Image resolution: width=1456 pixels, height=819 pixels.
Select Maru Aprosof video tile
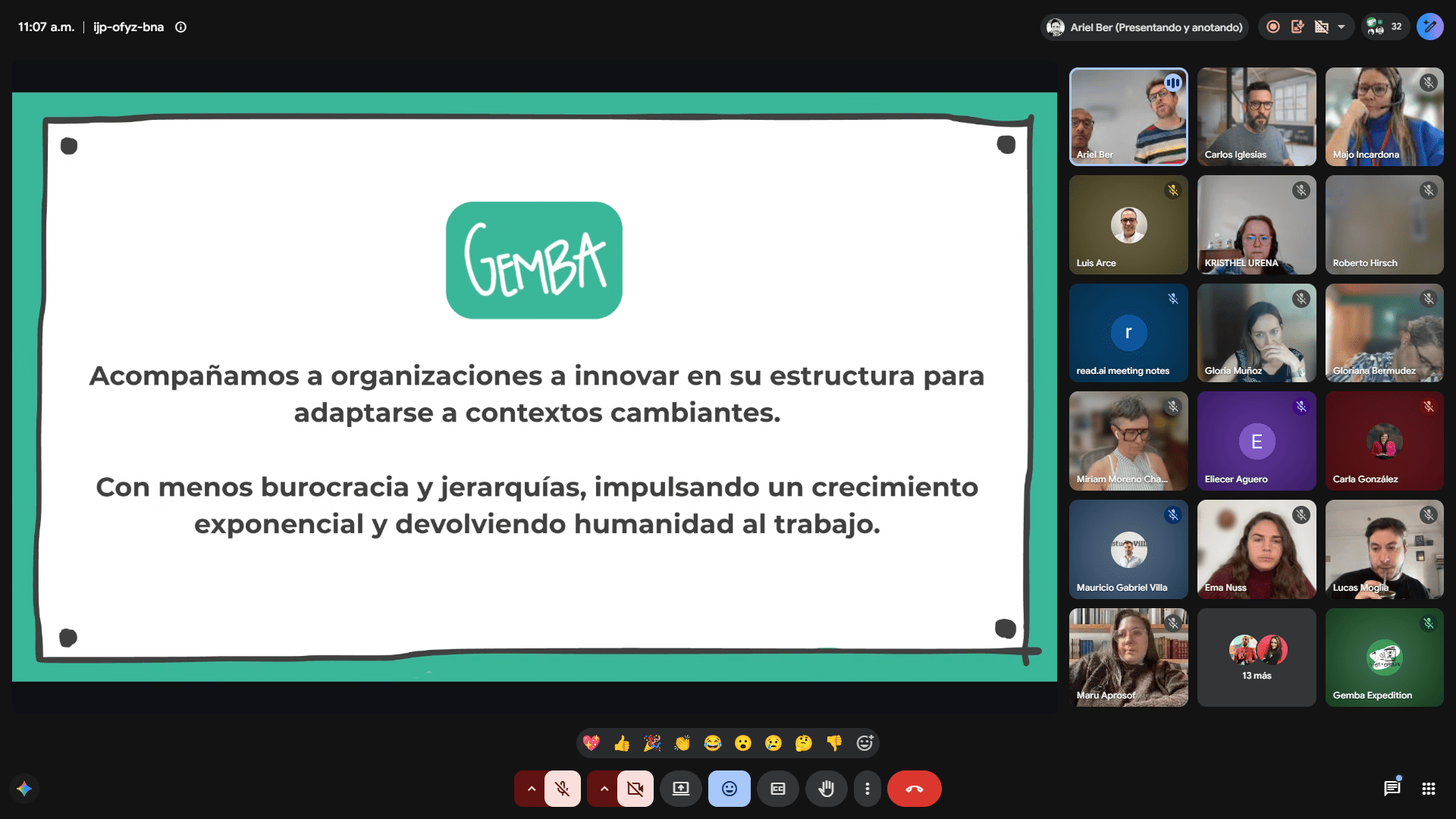click(x=1128, y=657)
